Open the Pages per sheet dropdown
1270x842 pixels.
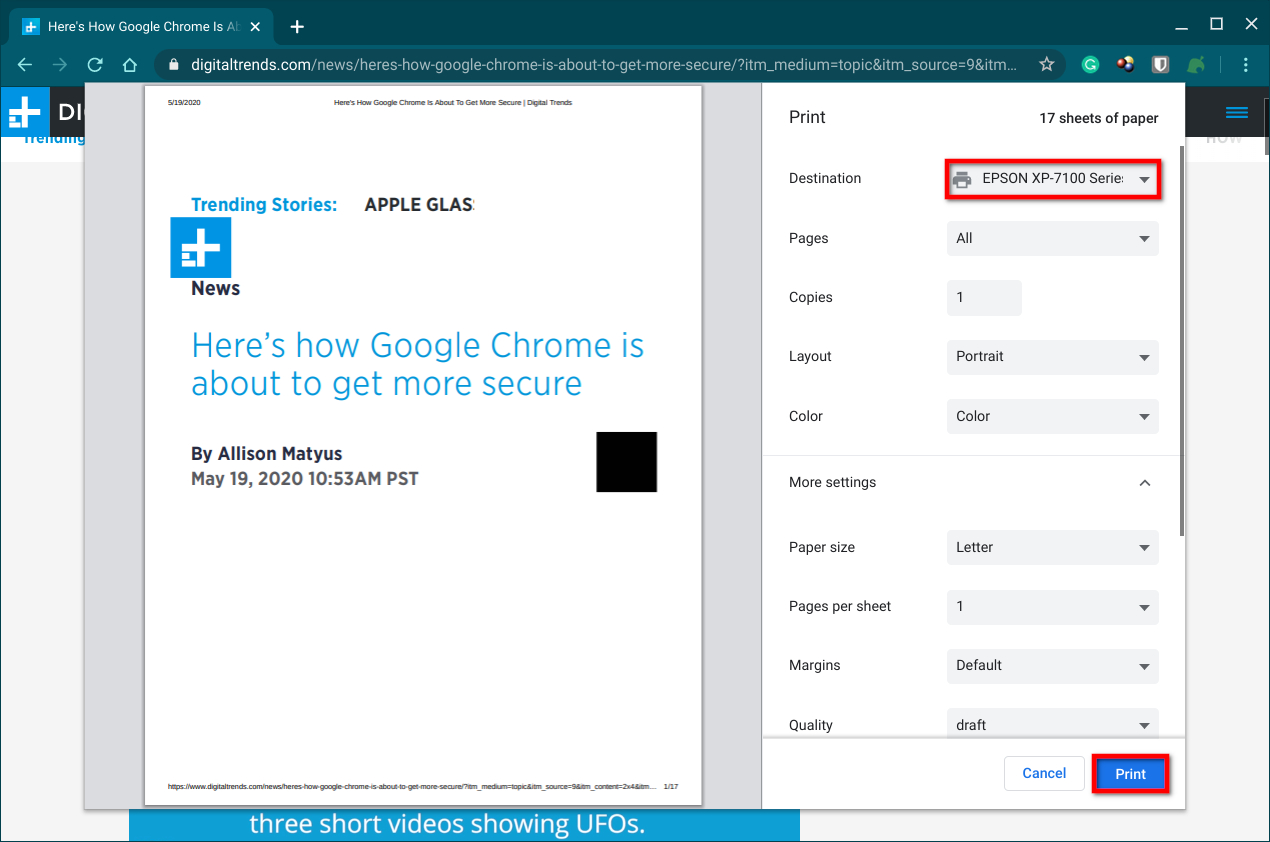click(x=1053, y=606)
